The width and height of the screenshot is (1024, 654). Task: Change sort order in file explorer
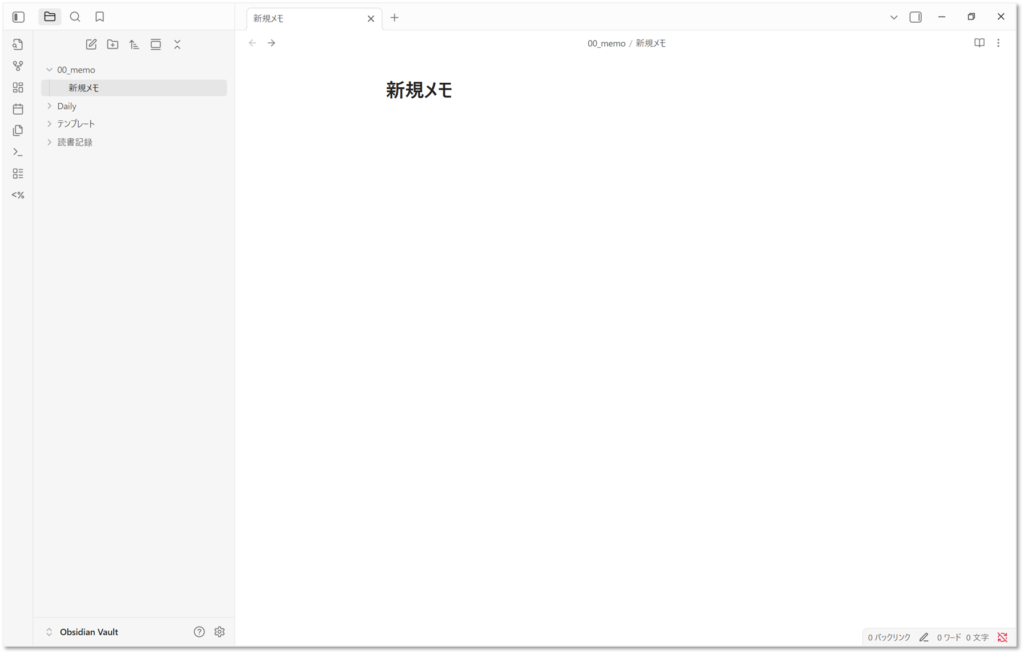134,44
